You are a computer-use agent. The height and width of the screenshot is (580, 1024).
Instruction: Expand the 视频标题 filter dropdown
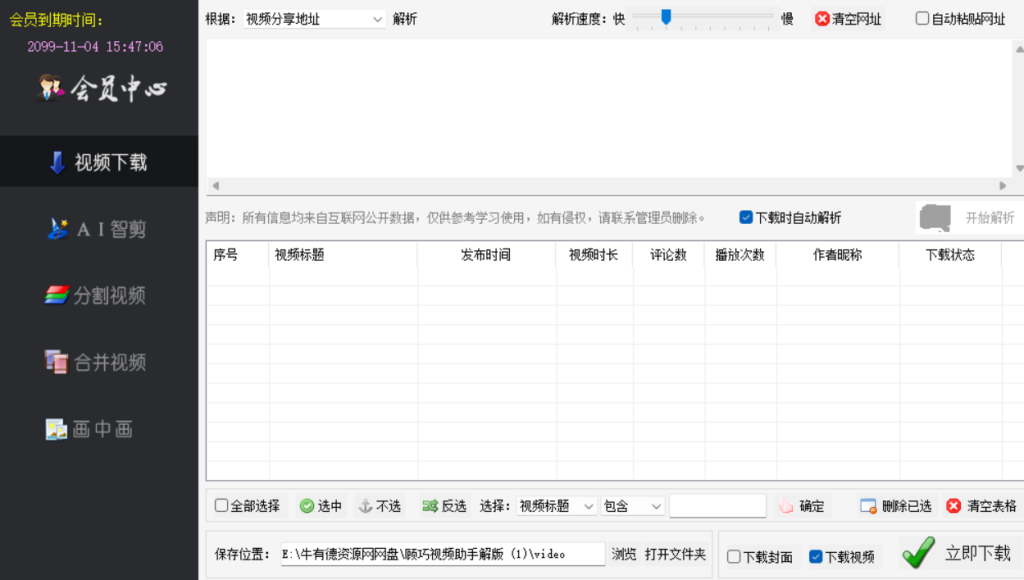[556, 506]
